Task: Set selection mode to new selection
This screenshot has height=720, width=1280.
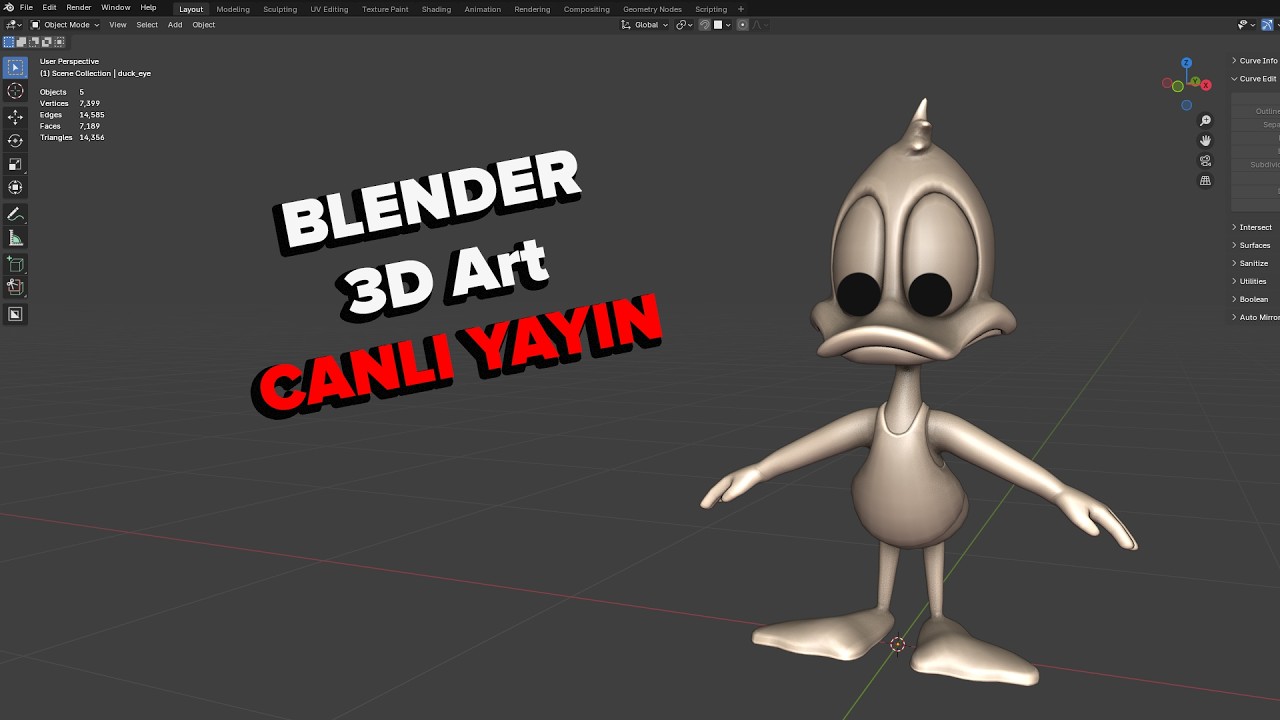Action: (x=9, y=42)
